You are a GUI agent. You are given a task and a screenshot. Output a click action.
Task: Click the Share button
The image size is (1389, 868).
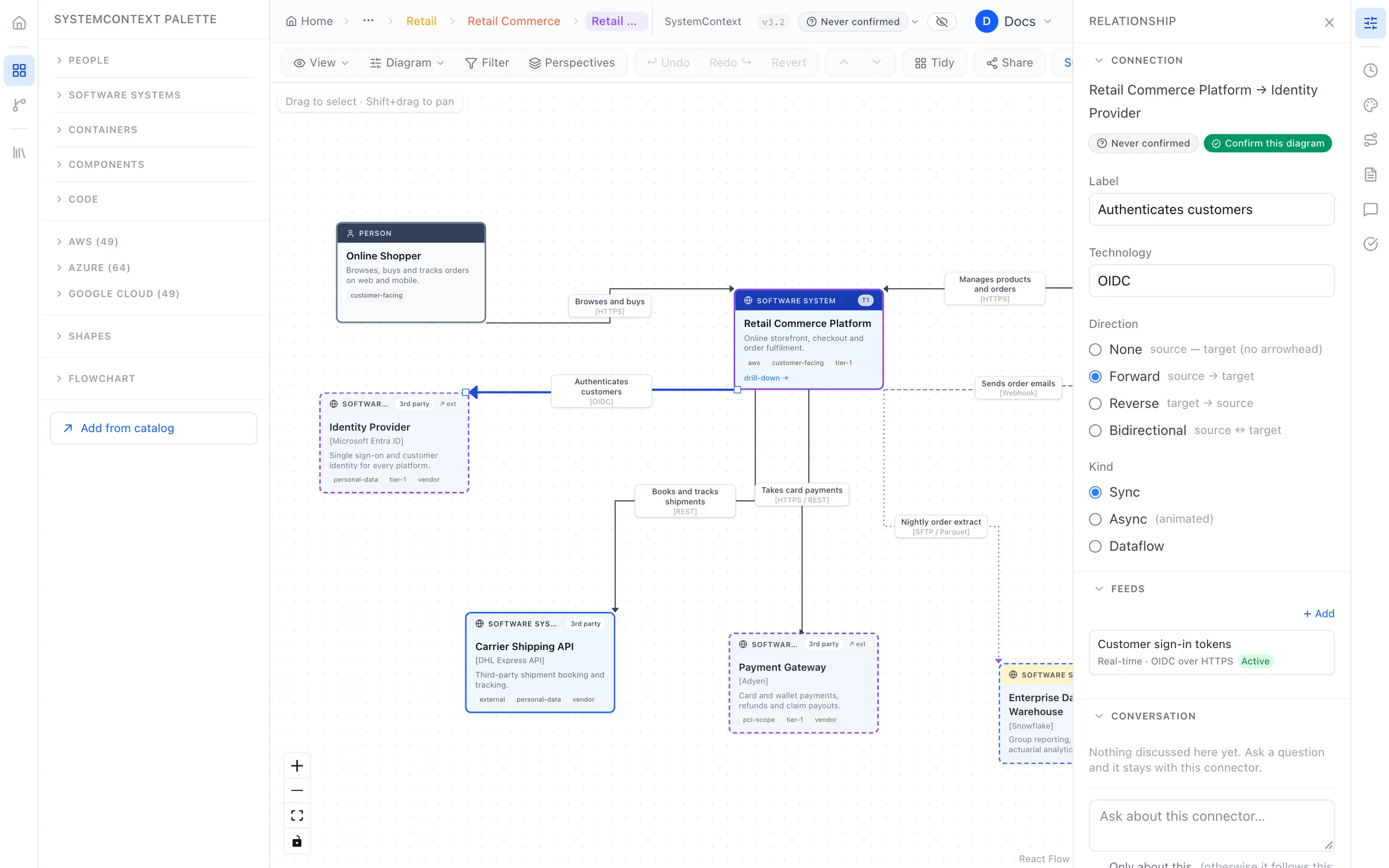(1009, 62)
